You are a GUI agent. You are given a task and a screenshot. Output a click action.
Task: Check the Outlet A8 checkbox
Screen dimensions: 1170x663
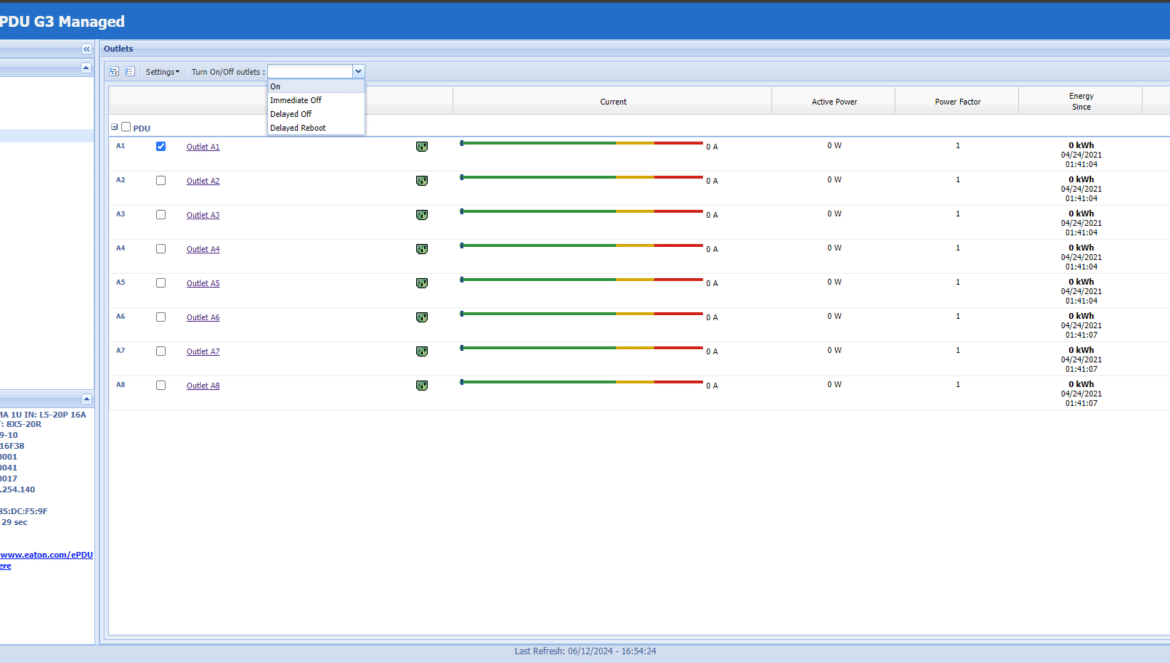pyautogui.click(x=160, y=386)
